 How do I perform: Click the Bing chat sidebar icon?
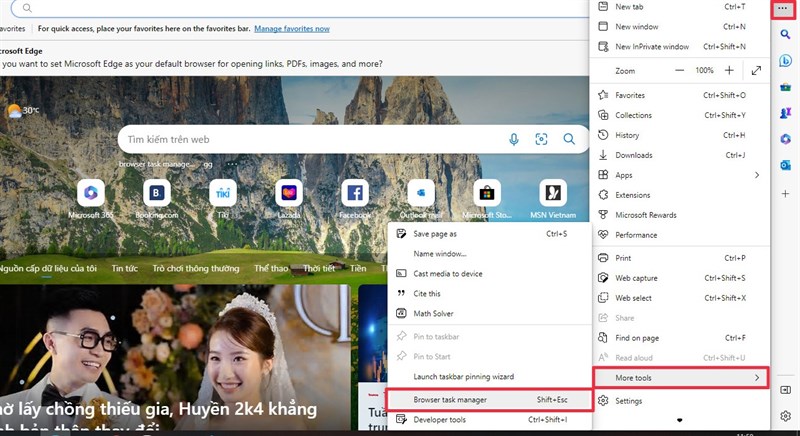coord(785,62)
